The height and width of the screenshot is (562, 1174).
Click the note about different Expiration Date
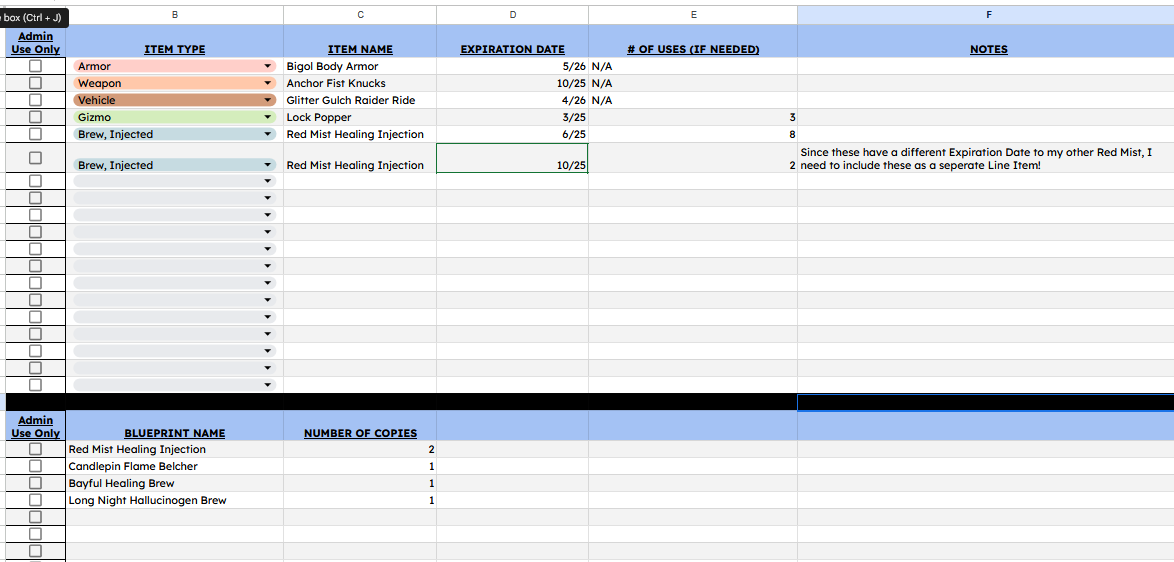985,158
